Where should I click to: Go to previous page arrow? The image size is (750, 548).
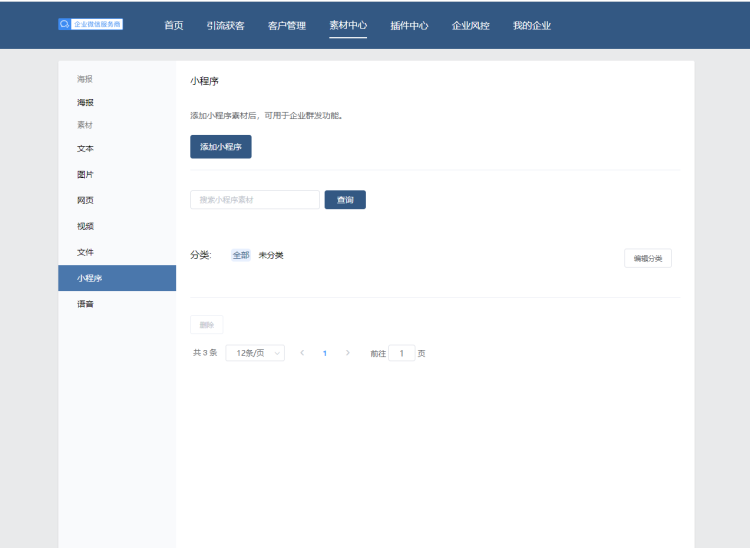(302, 353)
